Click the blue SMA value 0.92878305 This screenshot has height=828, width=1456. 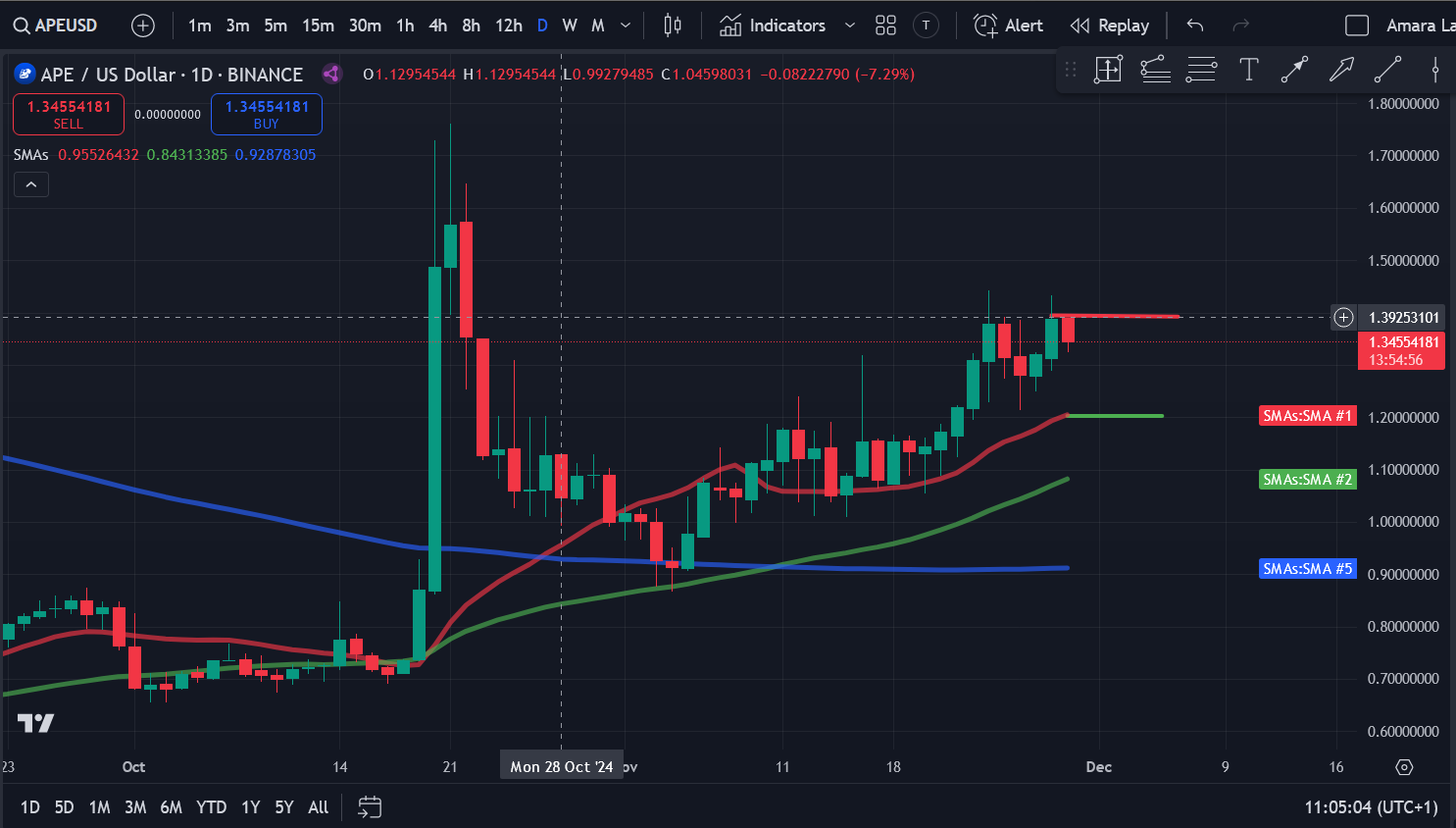(276, 155)
